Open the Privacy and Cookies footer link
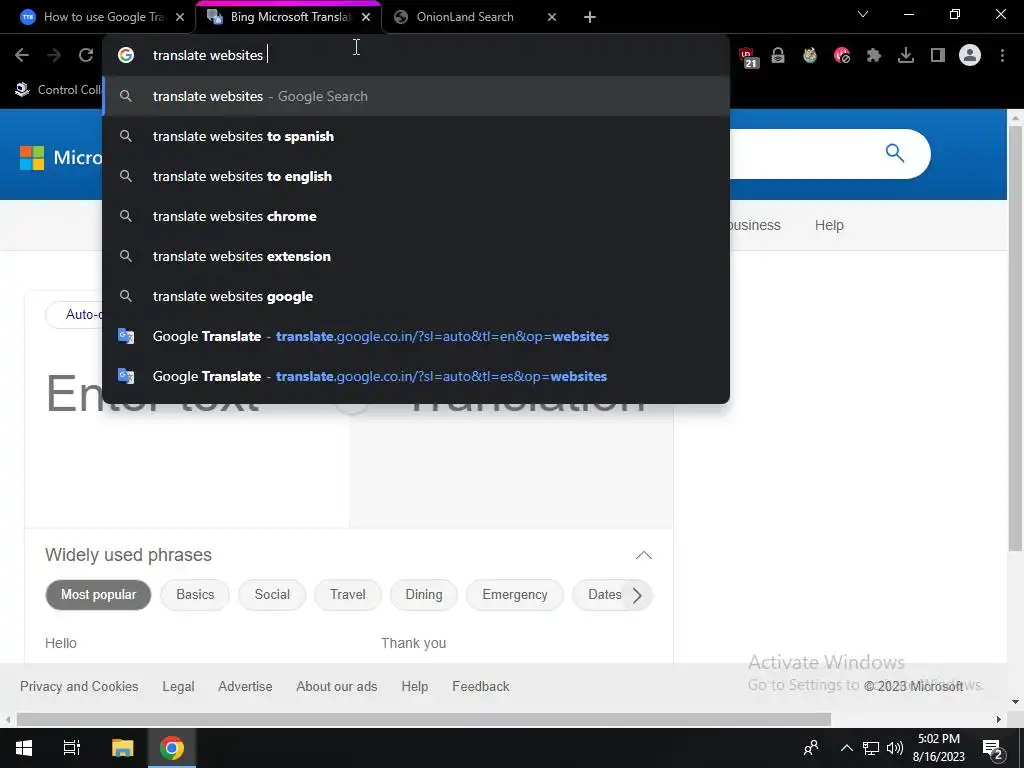Image resolution: width=1024 pixels, height=768 pixels. (79, 686)
